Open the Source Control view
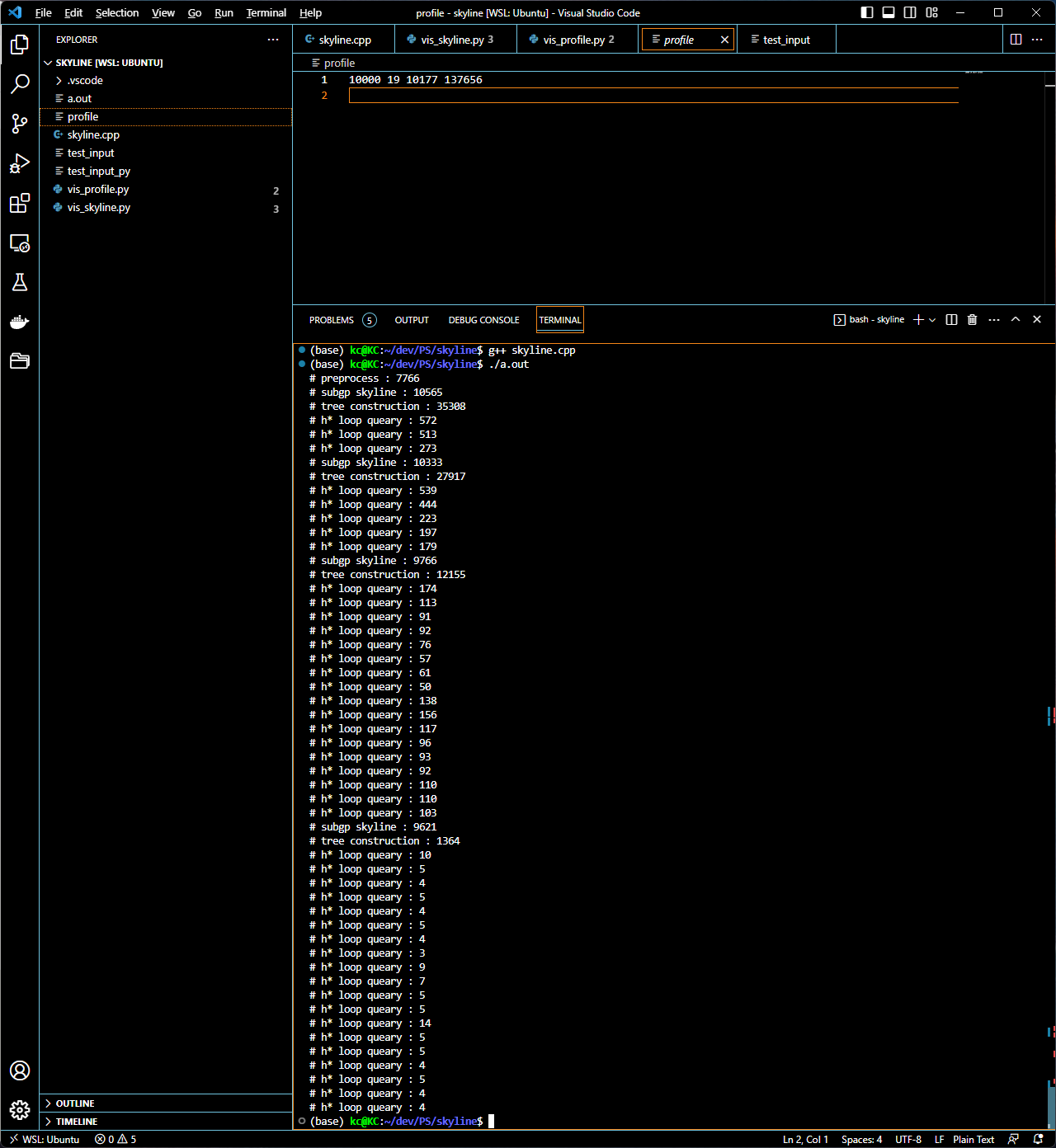 [x=20, y=124]
